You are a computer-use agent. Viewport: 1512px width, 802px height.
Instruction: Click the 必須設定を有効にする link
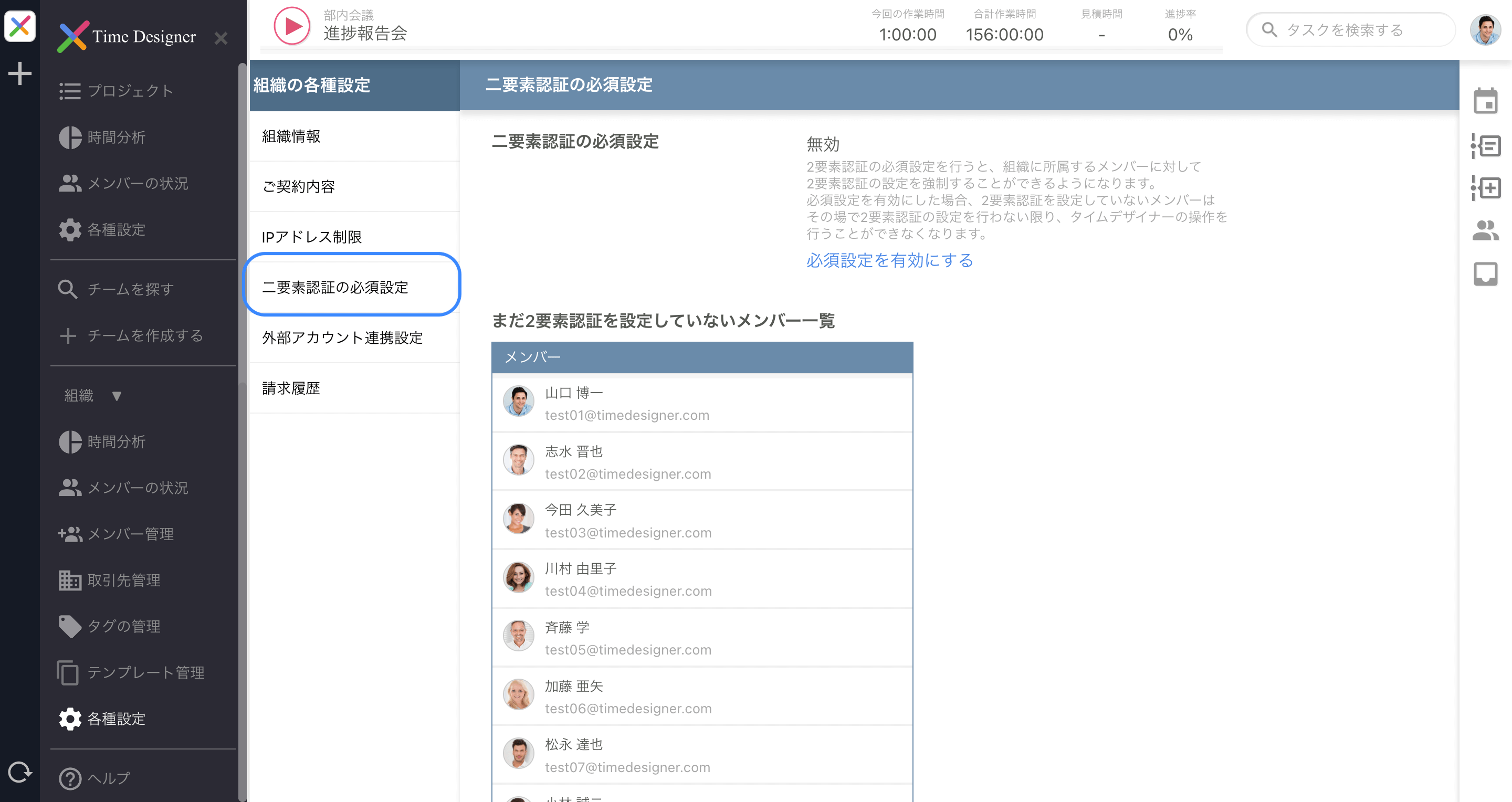tap(889, 261)
